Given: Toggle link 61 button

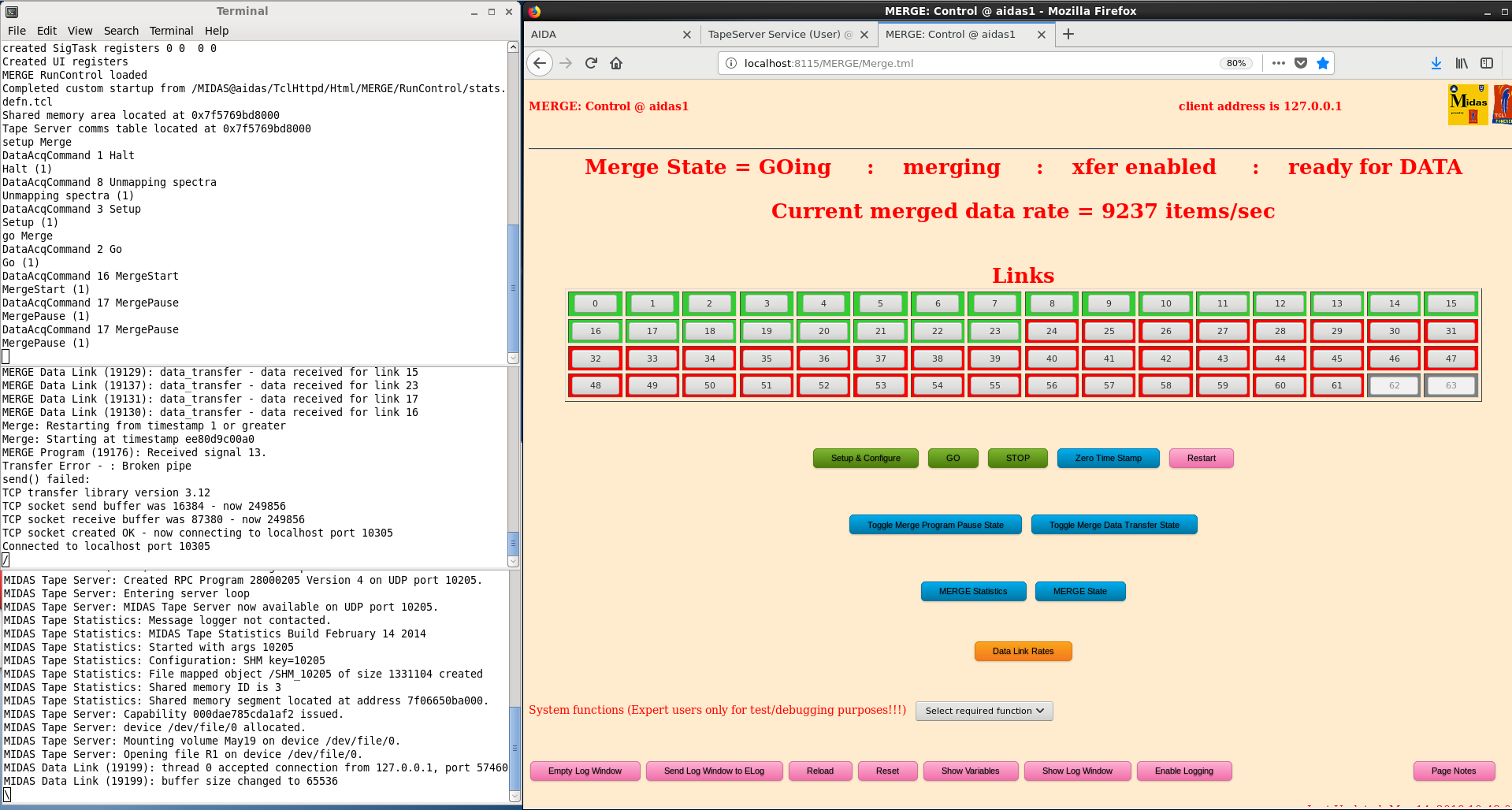Looking at the screenshot, I should [1336, 385].
